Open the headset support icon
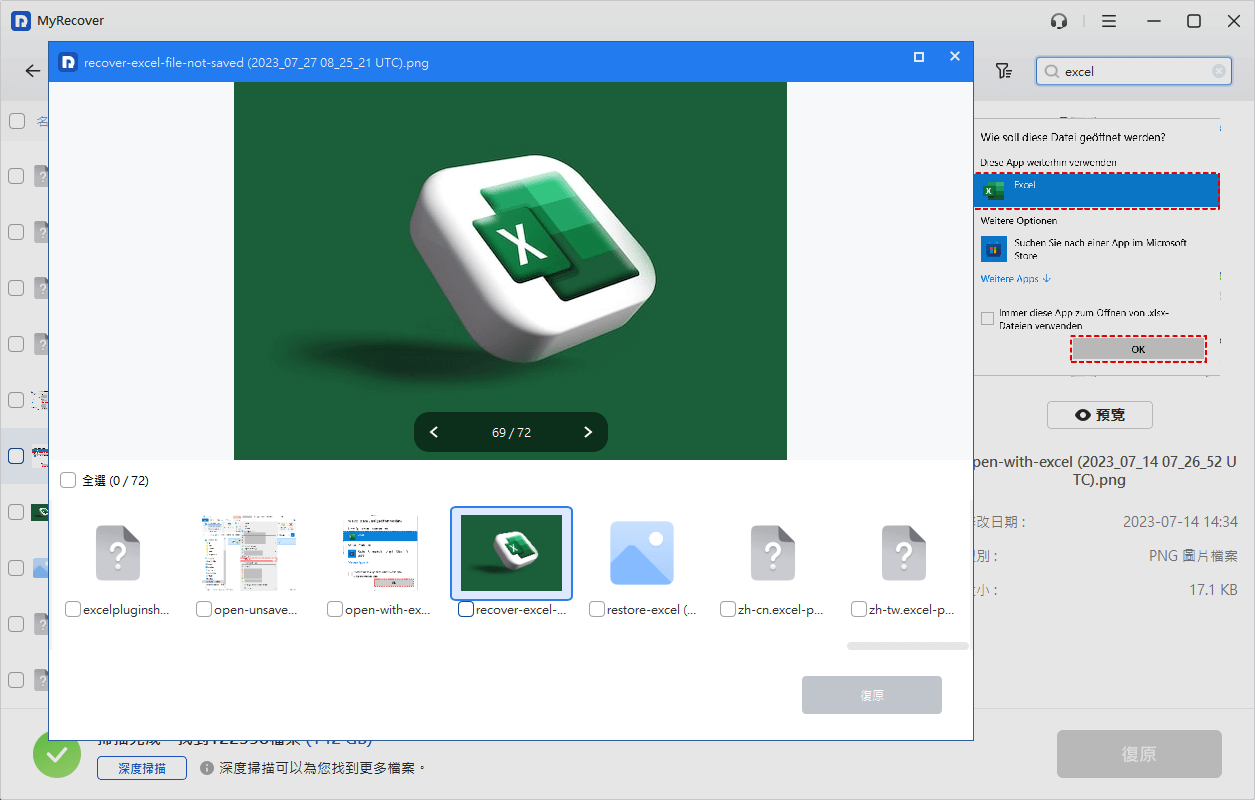Viewport: 1255px width, 800px height. coord(1059,21)
